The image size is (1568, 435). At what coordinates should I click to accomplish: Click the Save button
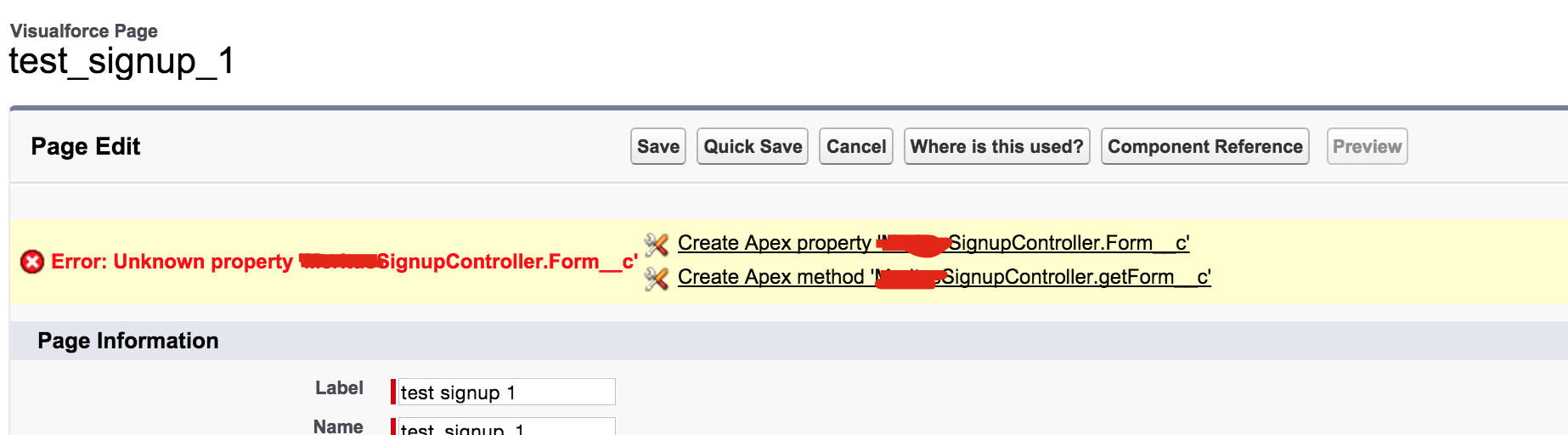[657, 147]
